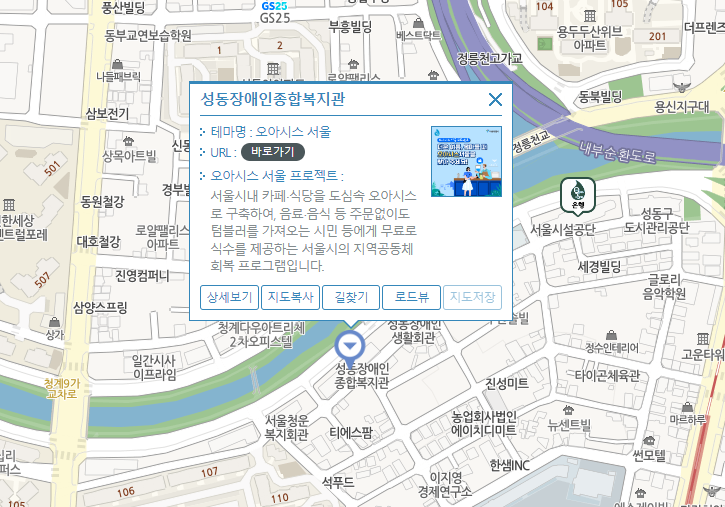Click the 동부교연보습학원 label
This screenshot has width=725, height=507.
click(147, 36)
